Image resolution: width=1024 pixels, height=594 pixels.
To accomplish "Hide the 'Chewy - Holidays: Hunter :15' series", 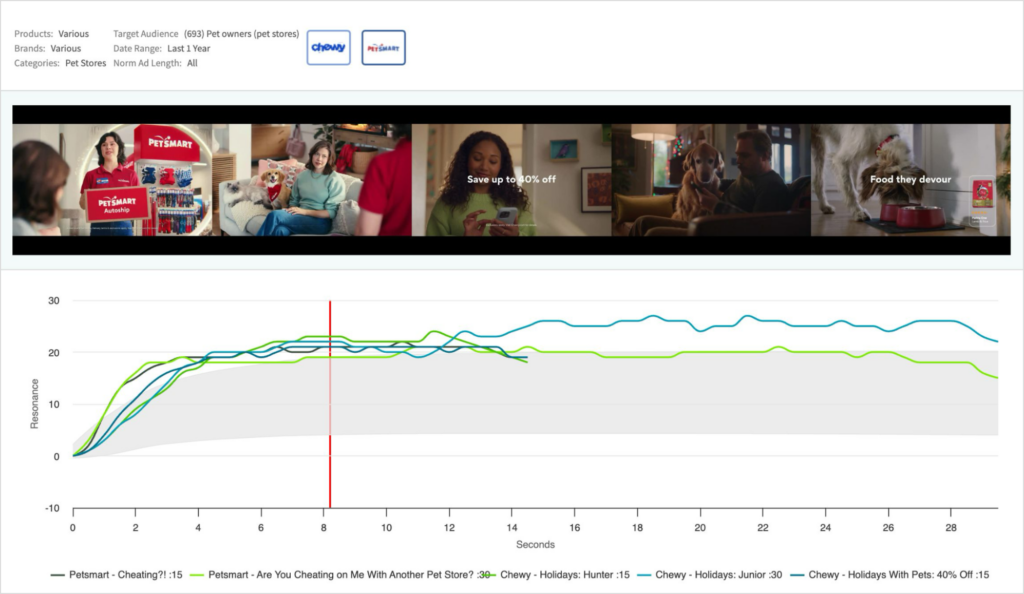I will [565, 575].
